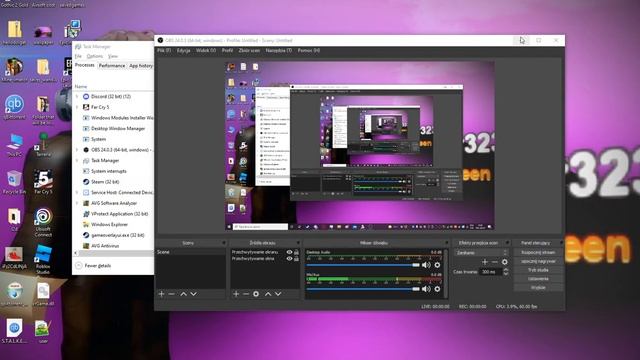Viewport: 640px width, 360px height.
Task: Mute Desktop Audio speaker icon
Action: tap(426, 265)
